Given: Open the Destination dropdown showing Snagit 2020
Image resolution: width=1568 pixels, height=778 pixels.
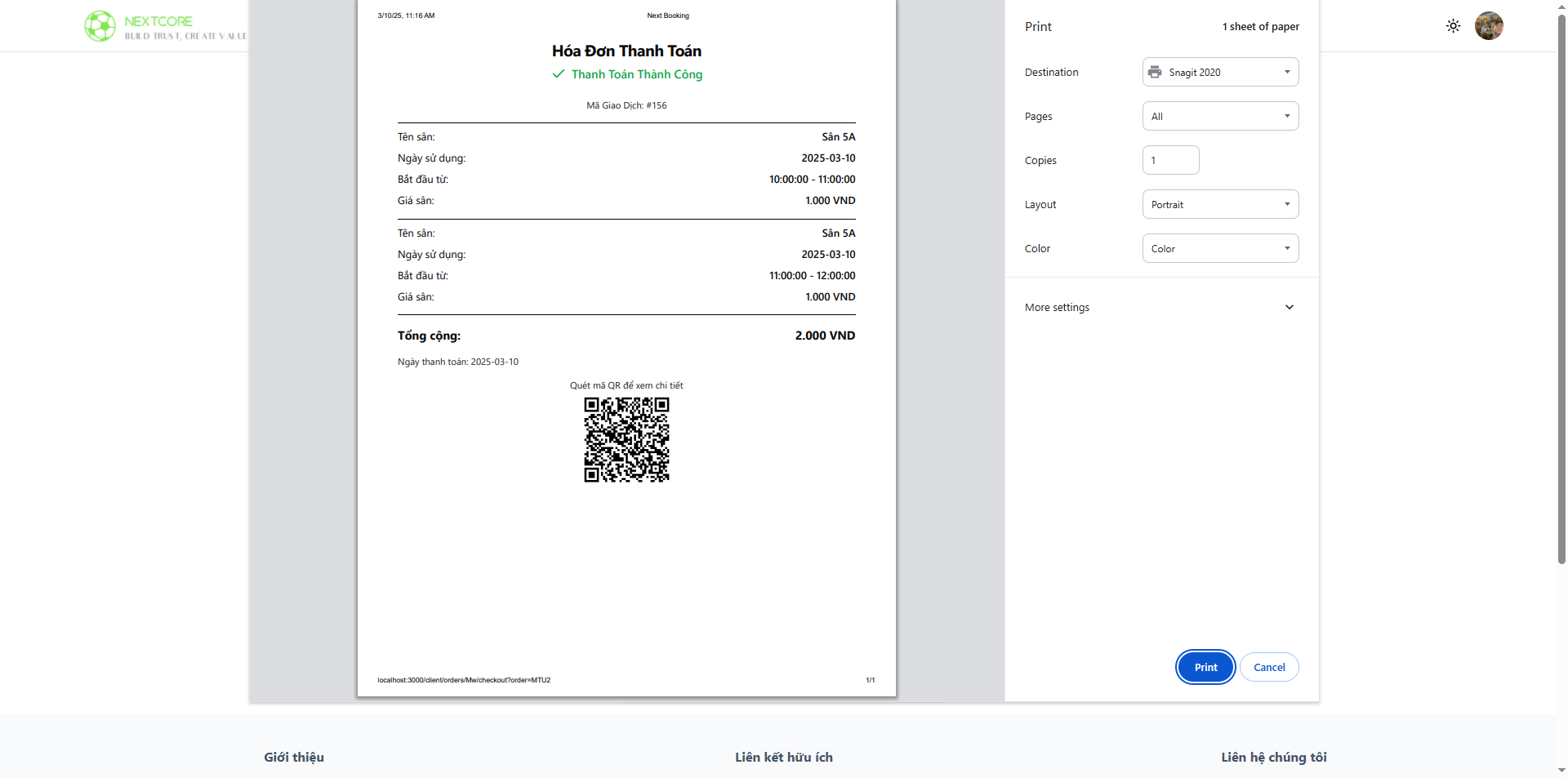Looking at the screenshot, I should pos(1220,73).
